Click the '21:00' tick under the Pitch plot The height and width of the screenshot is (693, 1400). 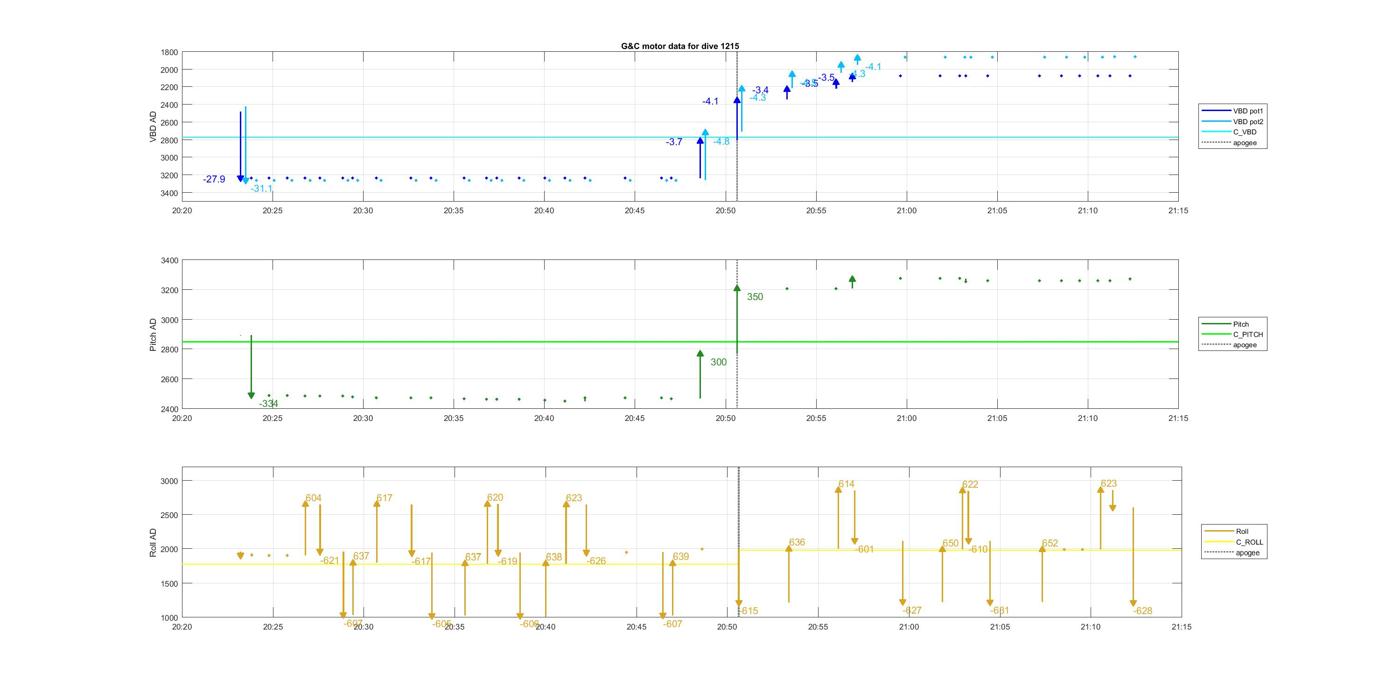tap(906, 418)
